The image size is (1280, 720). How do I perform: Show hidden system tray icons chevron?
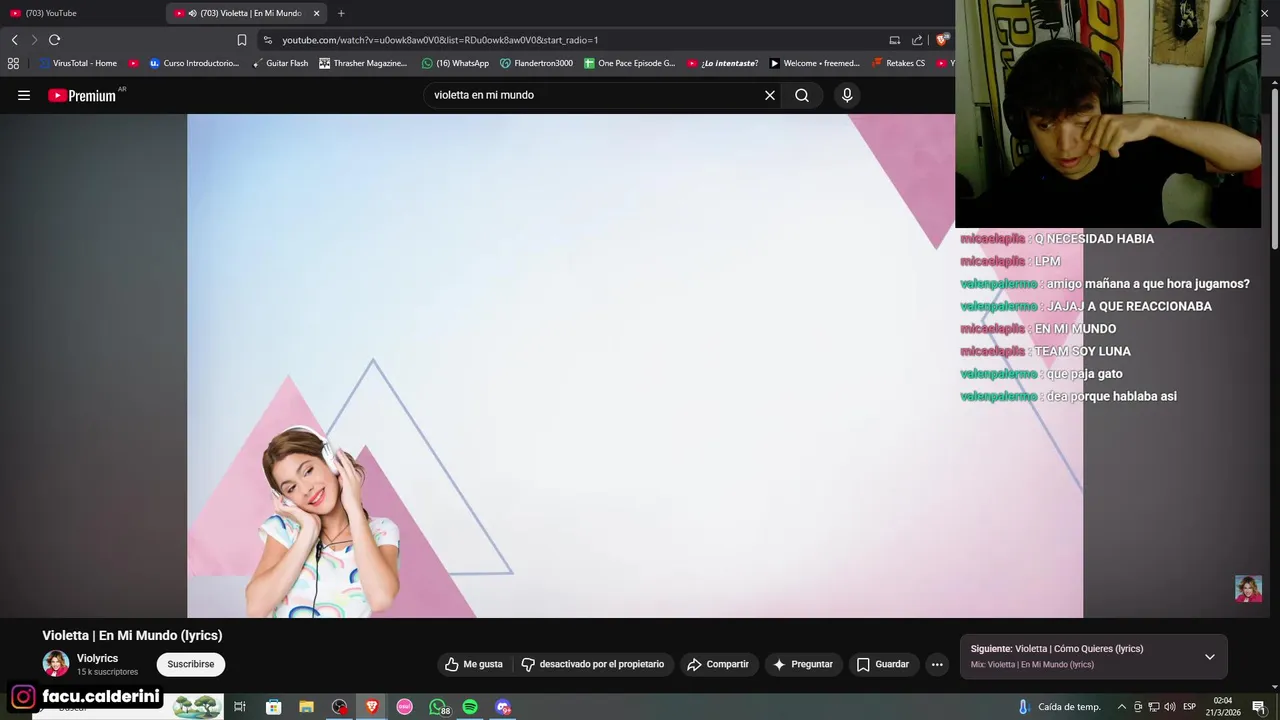pos(1121,707)
